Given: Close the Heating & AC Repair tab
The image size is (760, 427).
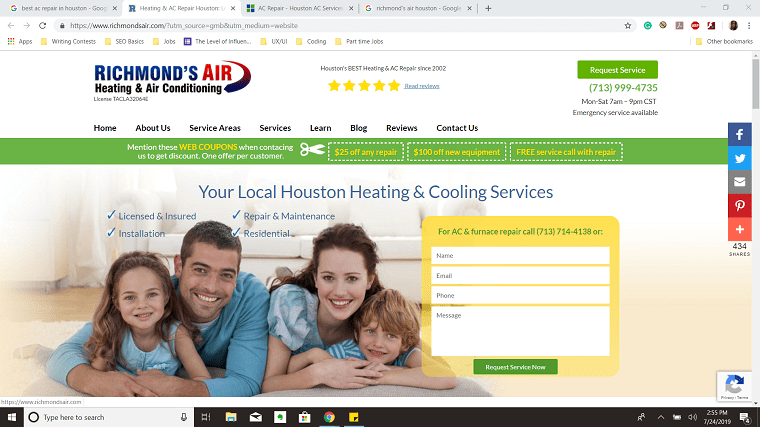Looking at the screenshot, I should 233,8.
